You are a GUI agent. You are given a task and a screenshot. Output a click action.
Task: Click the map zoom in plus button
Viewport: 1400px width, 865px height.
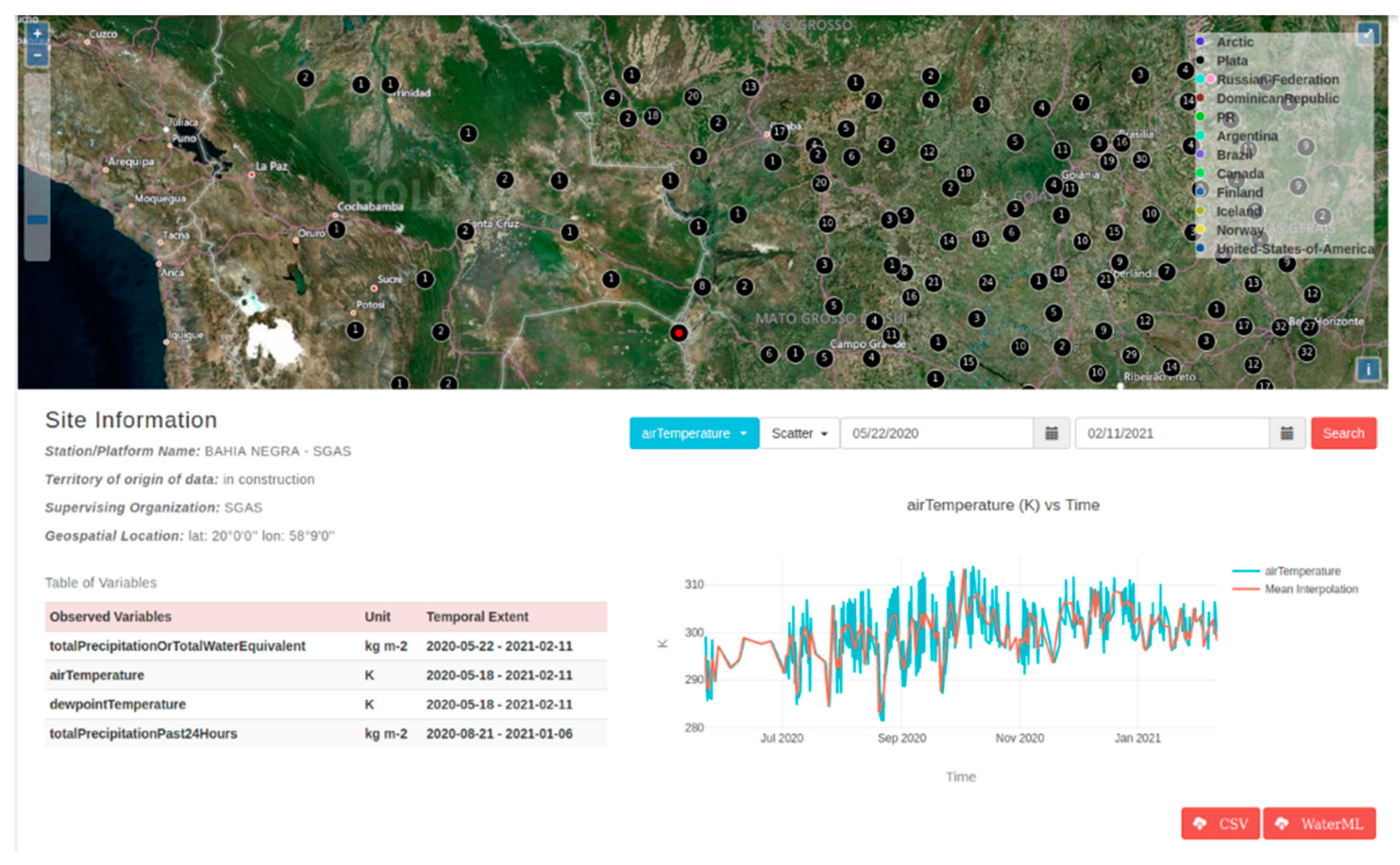(x=37, y=34)
